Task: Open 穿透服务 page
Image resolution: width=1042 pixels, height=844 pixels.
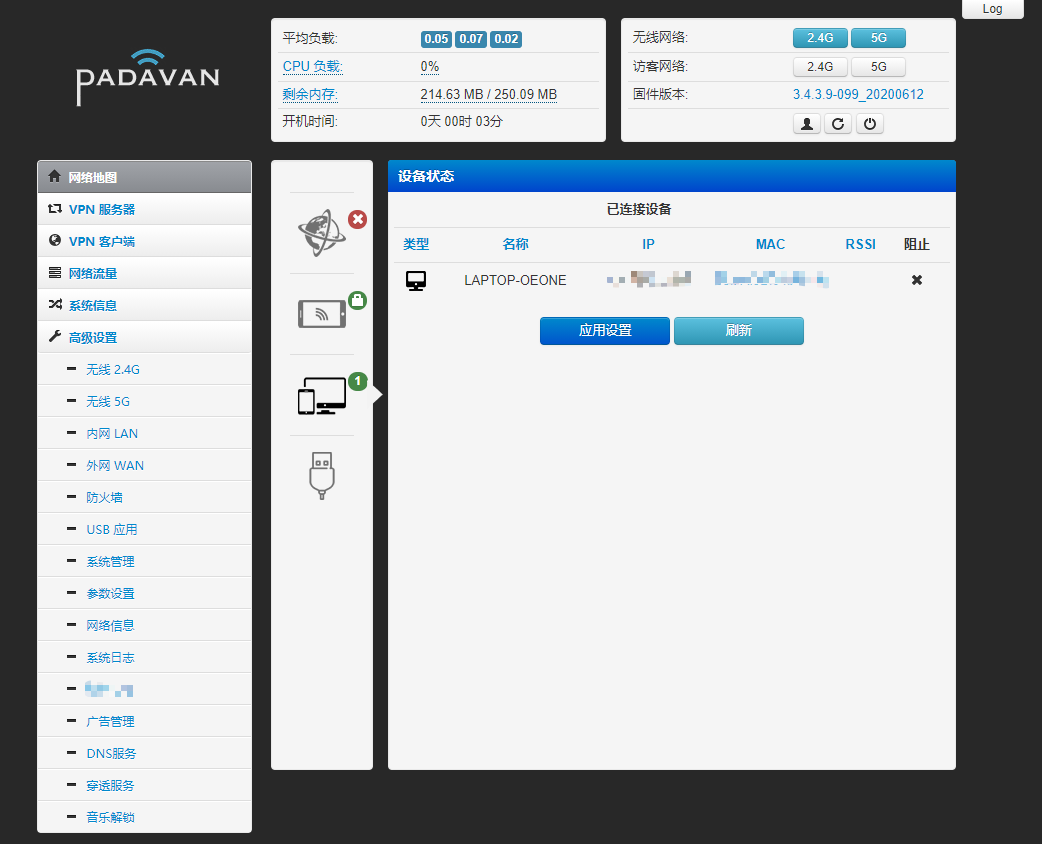Action: tap(144, 786)
